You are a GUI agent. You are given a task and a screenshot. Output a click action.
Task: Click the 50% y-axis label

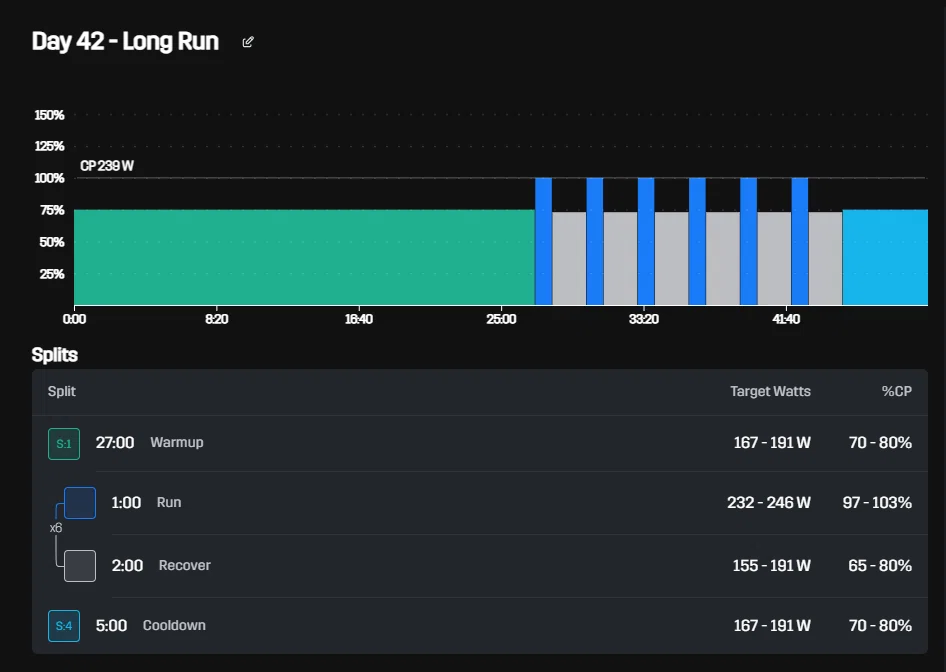tap(52, 242)
